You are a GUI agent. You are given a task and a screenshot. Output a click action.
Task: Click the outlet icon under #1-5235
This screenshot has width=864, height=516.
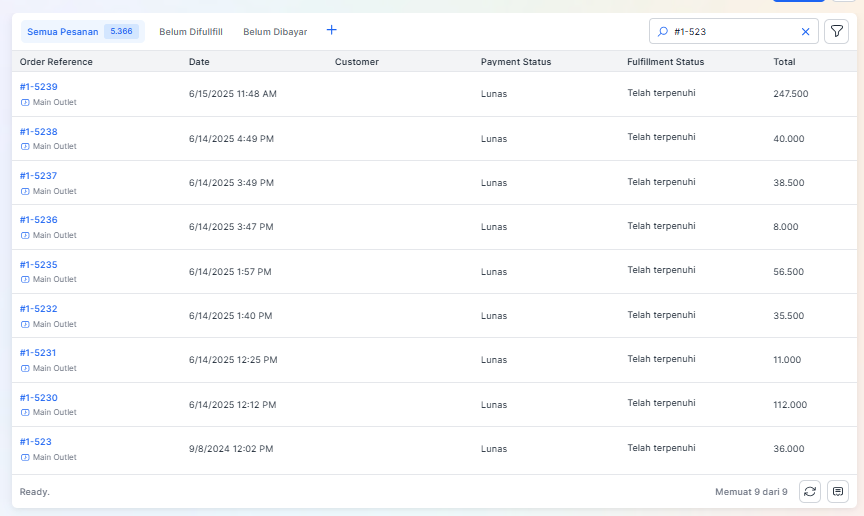(25, 280)
